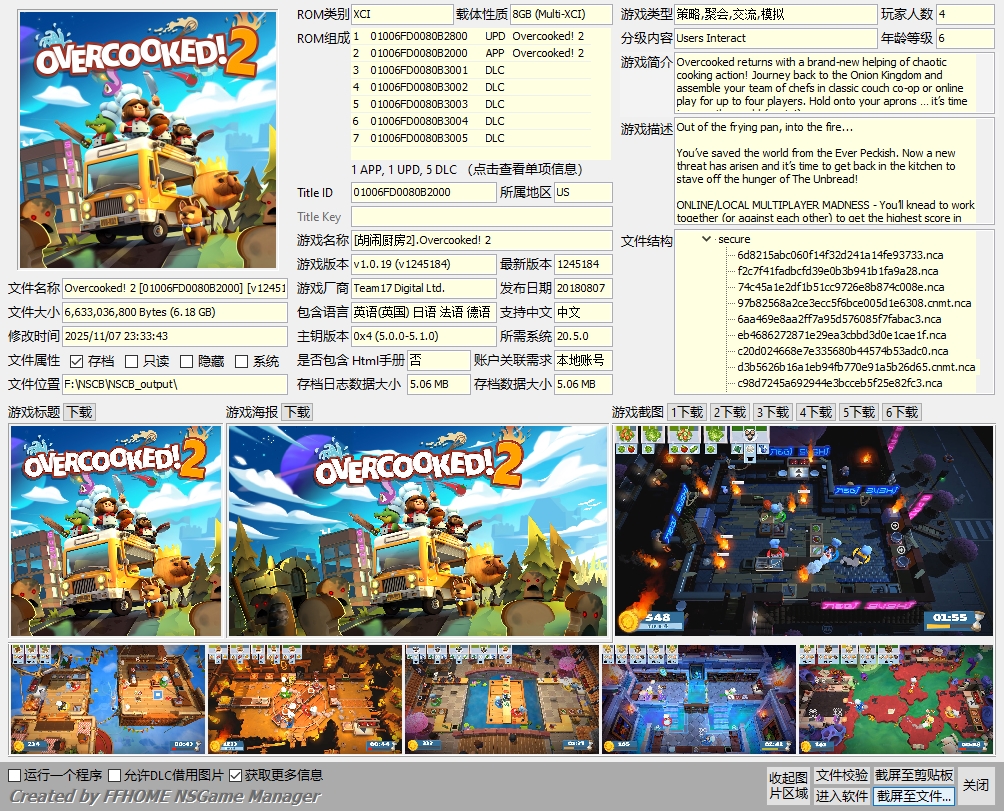This screenshot has width=1004, height=811.
Task: Select DLC row 01006FD0080B3001
Action: [471, 70]
